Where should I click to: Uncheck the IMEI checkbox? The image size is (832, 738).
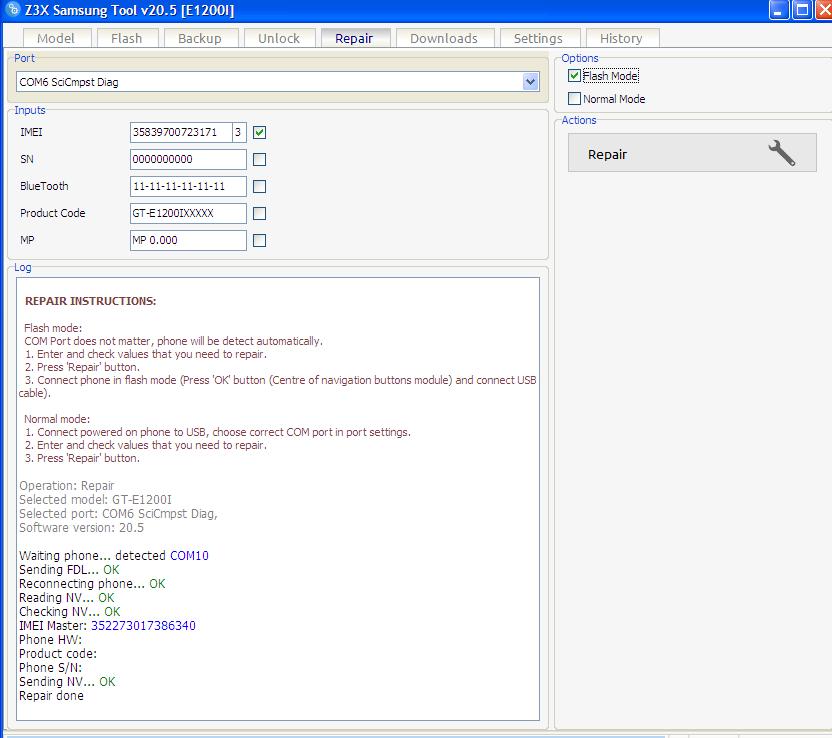coord(259,132)
